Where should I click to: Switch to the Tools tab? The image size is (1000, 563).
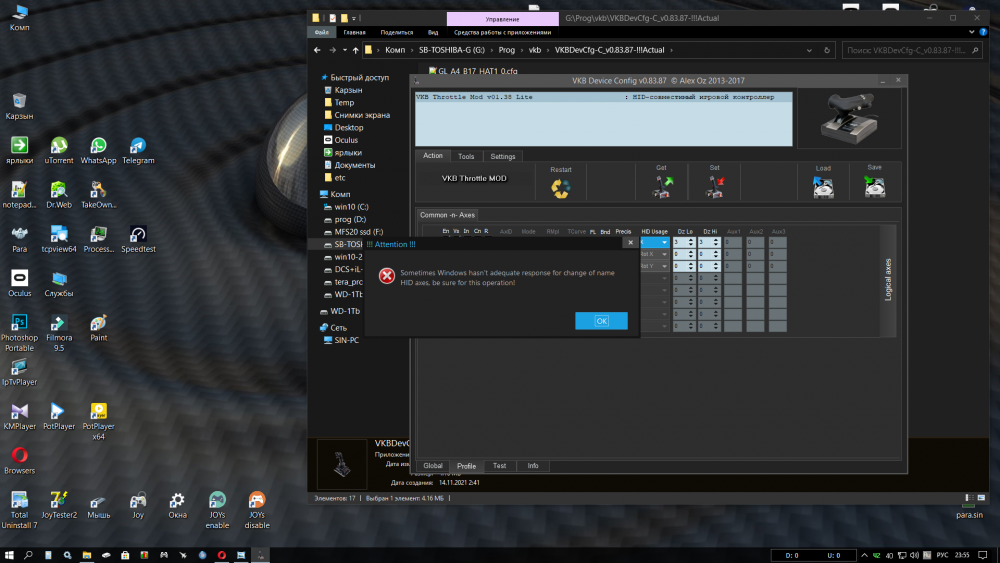click(x=466, y=156)
